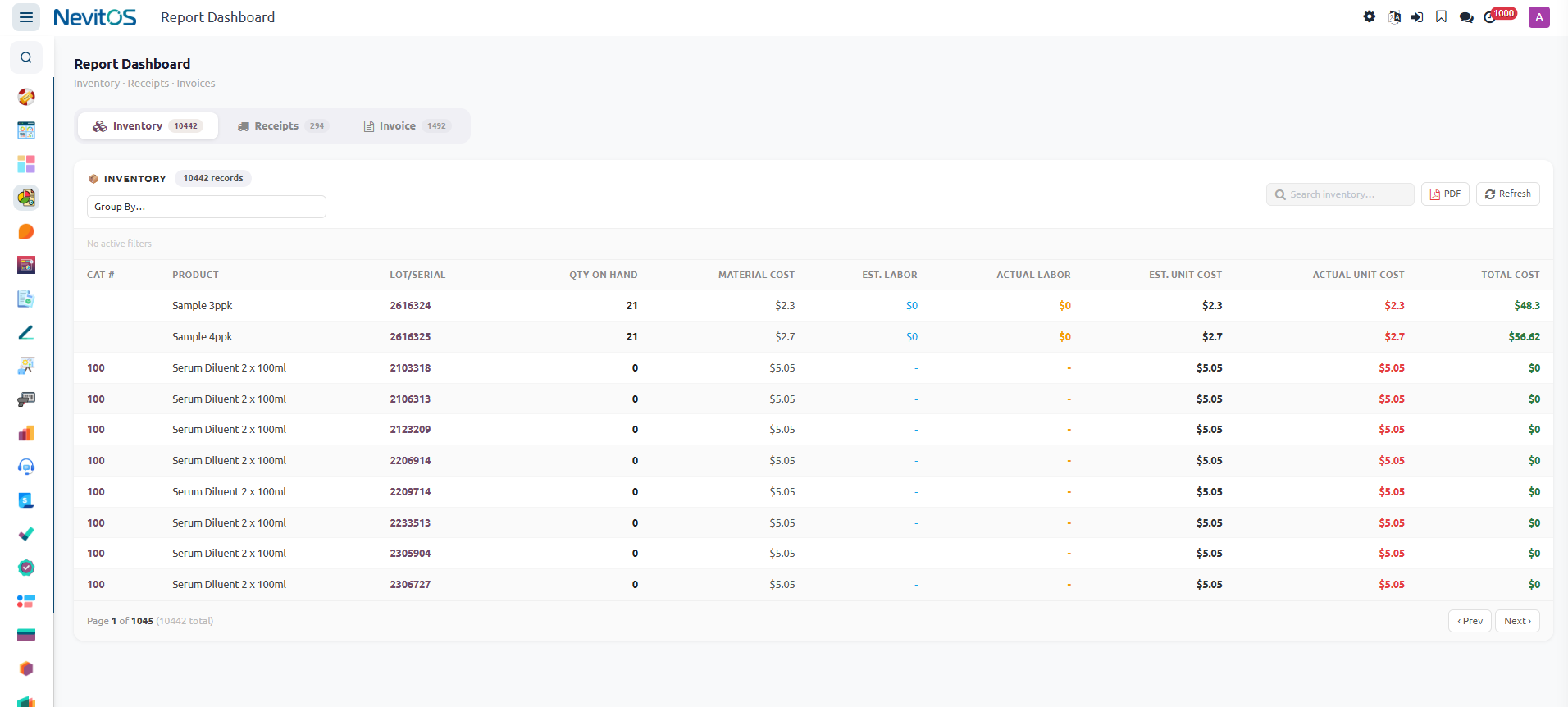Select the pie chart report icon in sidebar
The image size is (1568, 707).
pyautogui.click(x=26, y=198)
